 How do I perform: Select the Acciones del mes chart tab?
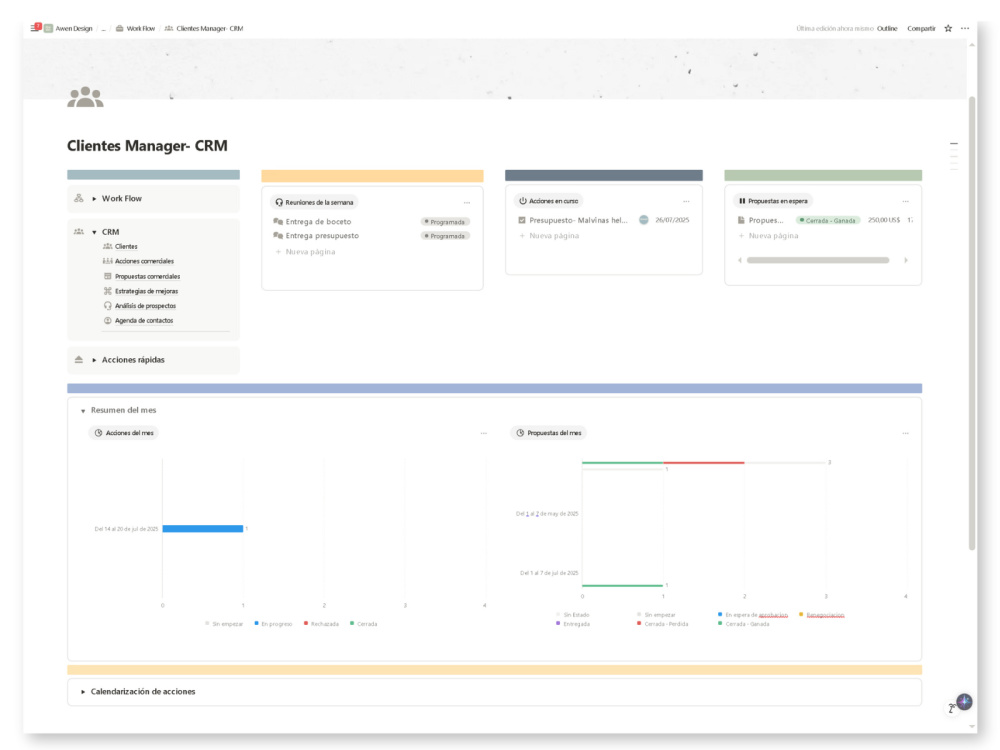coord(124,433)
